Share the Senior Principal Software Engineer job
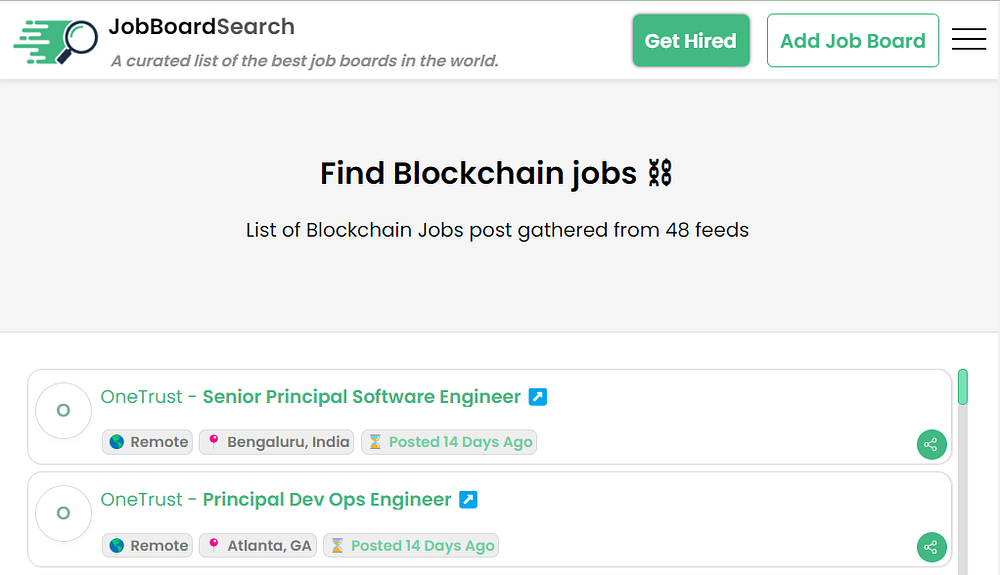The height and width of the screenshot is (575, 1000). tap(931, 445)
